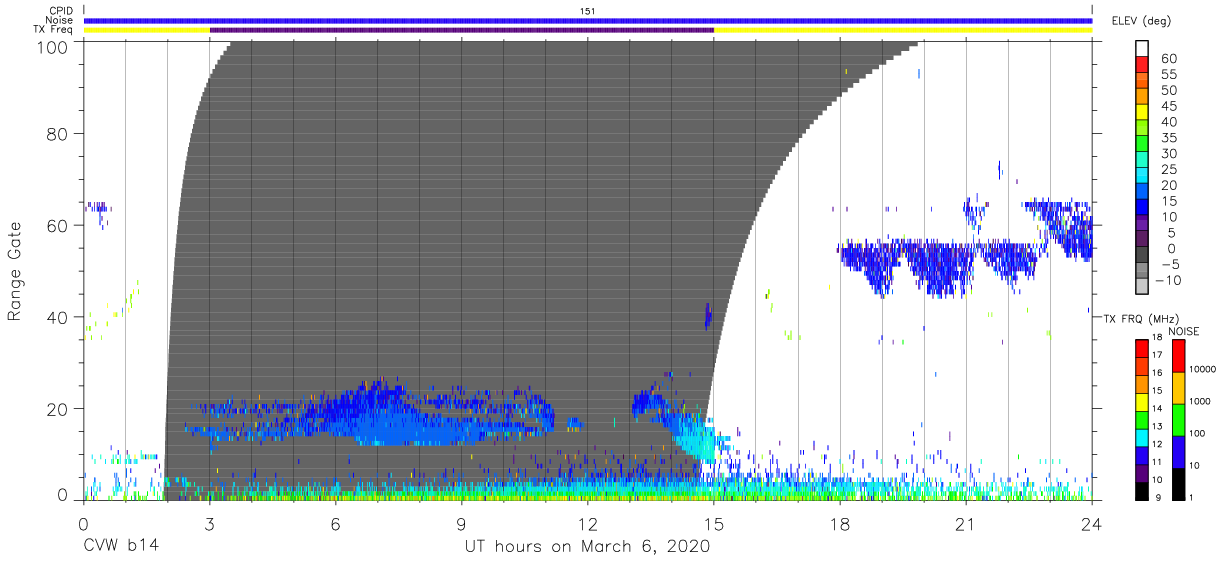Click the '24' x-axis hour tick label
1228x567 pixels.
pyautogui.click(x=1092, y=523)
